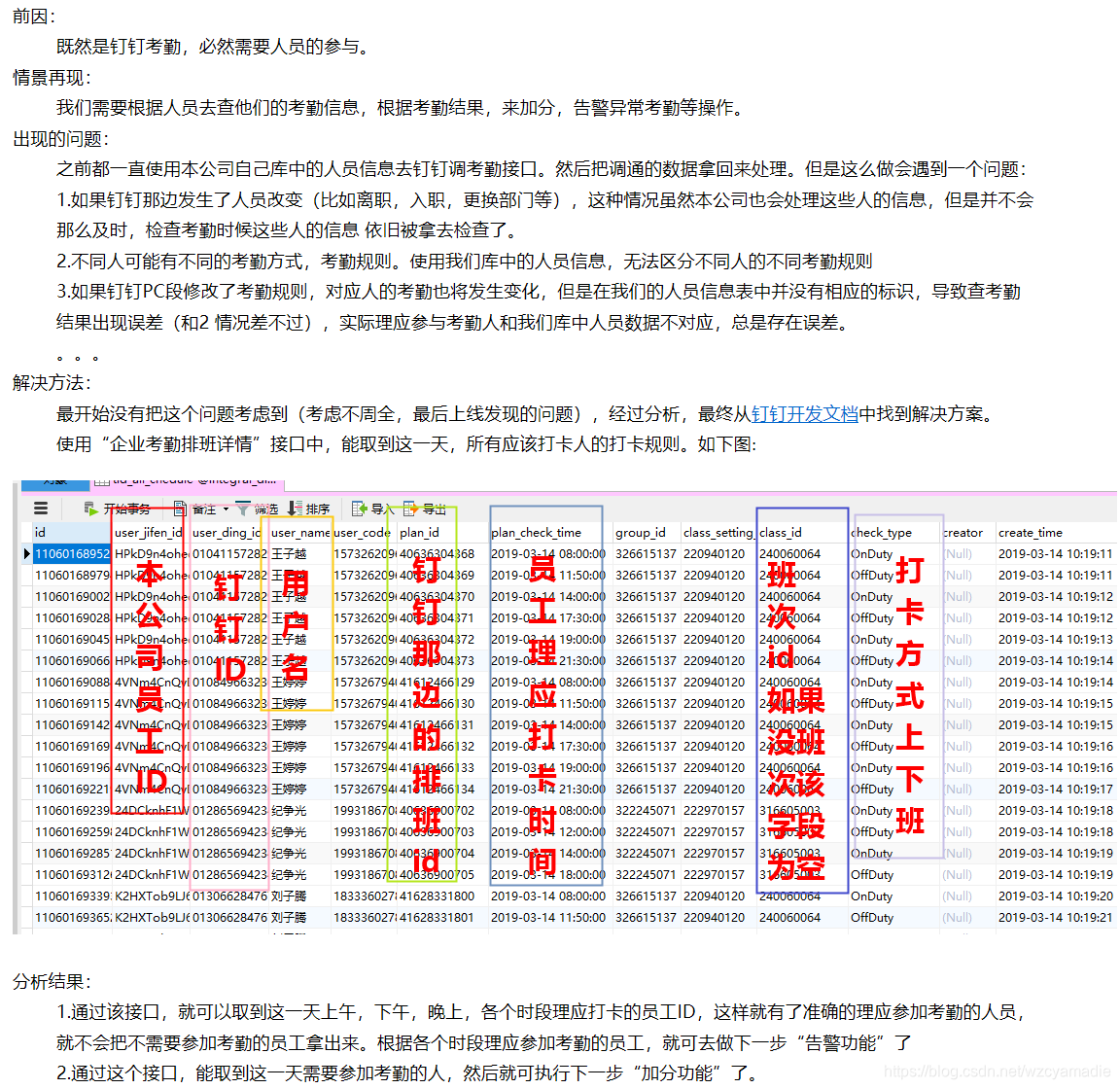
Task: Click the hamburger menu icon in the table toolbar
Action: click(41, 509)
